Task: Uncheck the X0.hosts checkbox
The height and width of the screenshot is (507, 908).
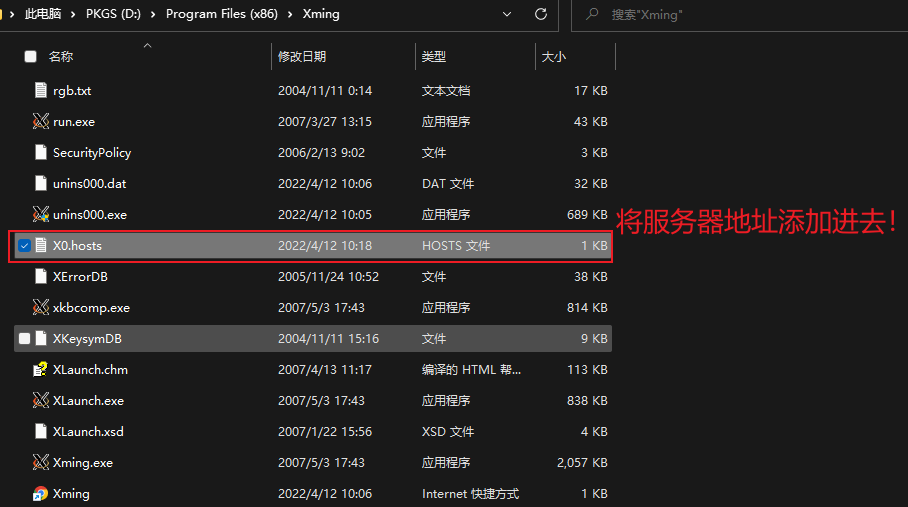Action: pos(24,245)
